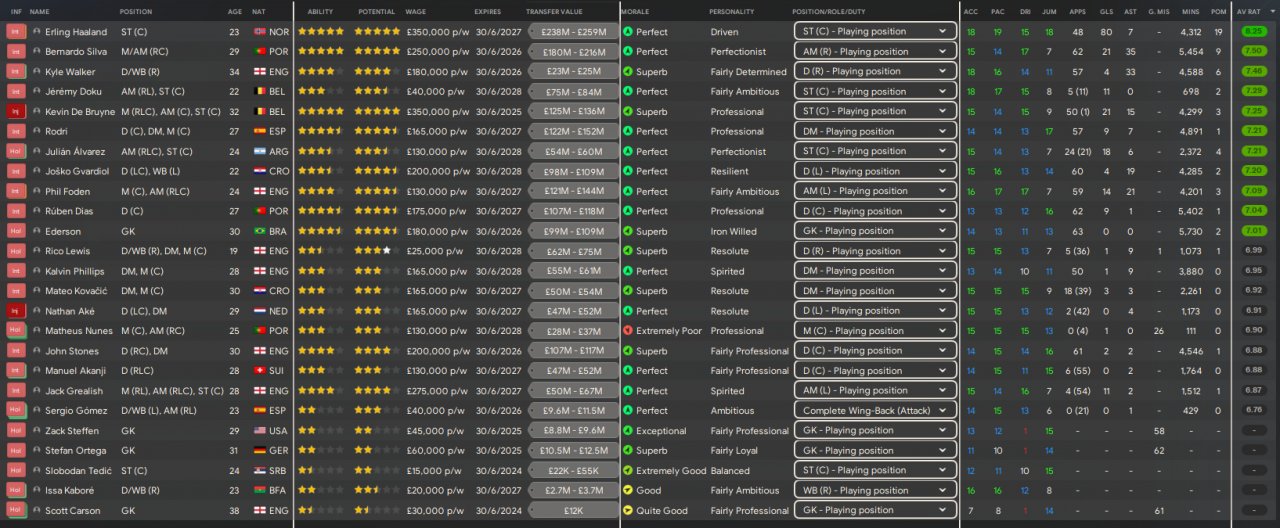Click the Brazil flag in Ederson's row
Screen dimensions: 1280x528
(x=260, y=231)
